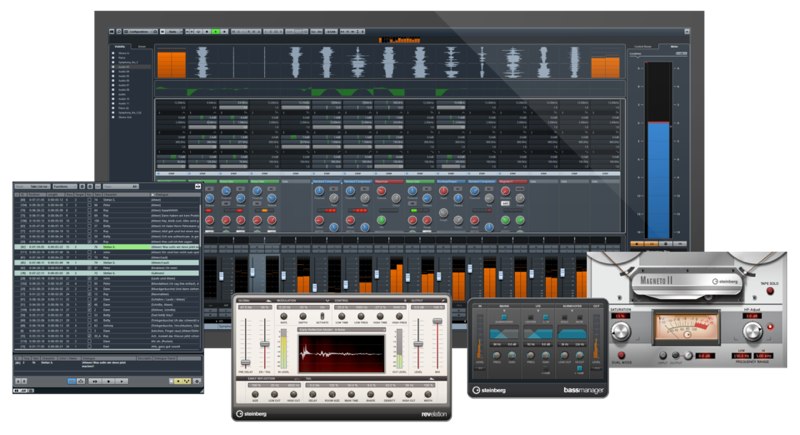Toggle Dual Mode button on Magneto II
800x435 pixels.
pyautogui.click(x=621, y=355)
